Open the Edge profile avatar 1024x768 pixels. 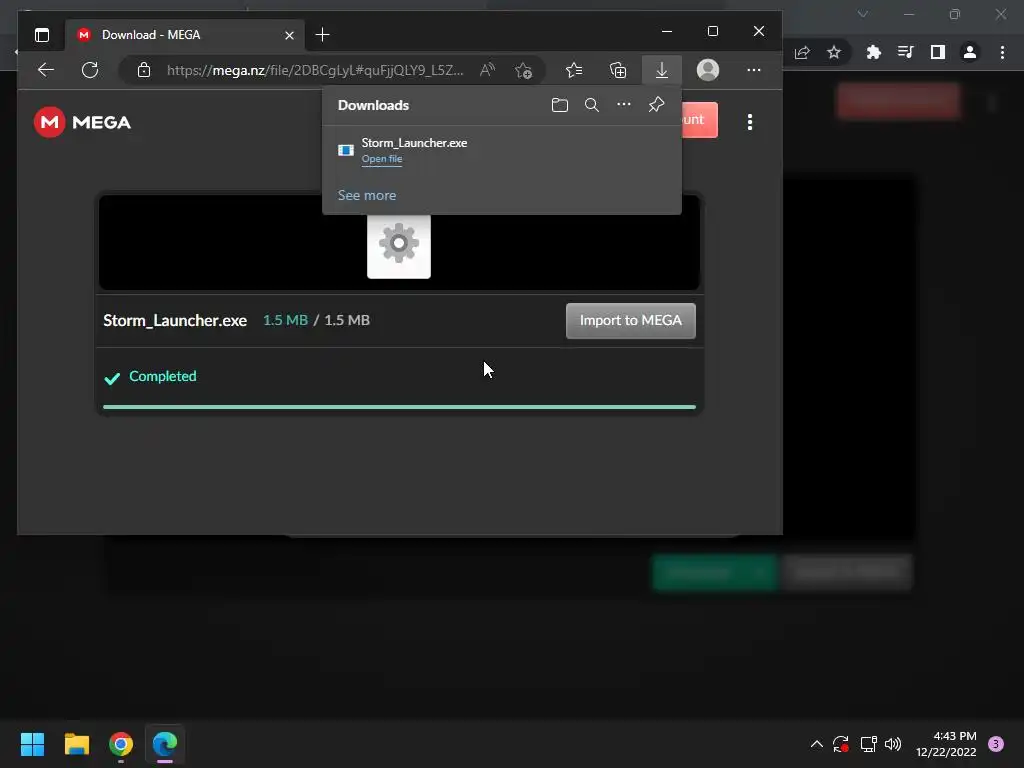(x=708, y=70)
